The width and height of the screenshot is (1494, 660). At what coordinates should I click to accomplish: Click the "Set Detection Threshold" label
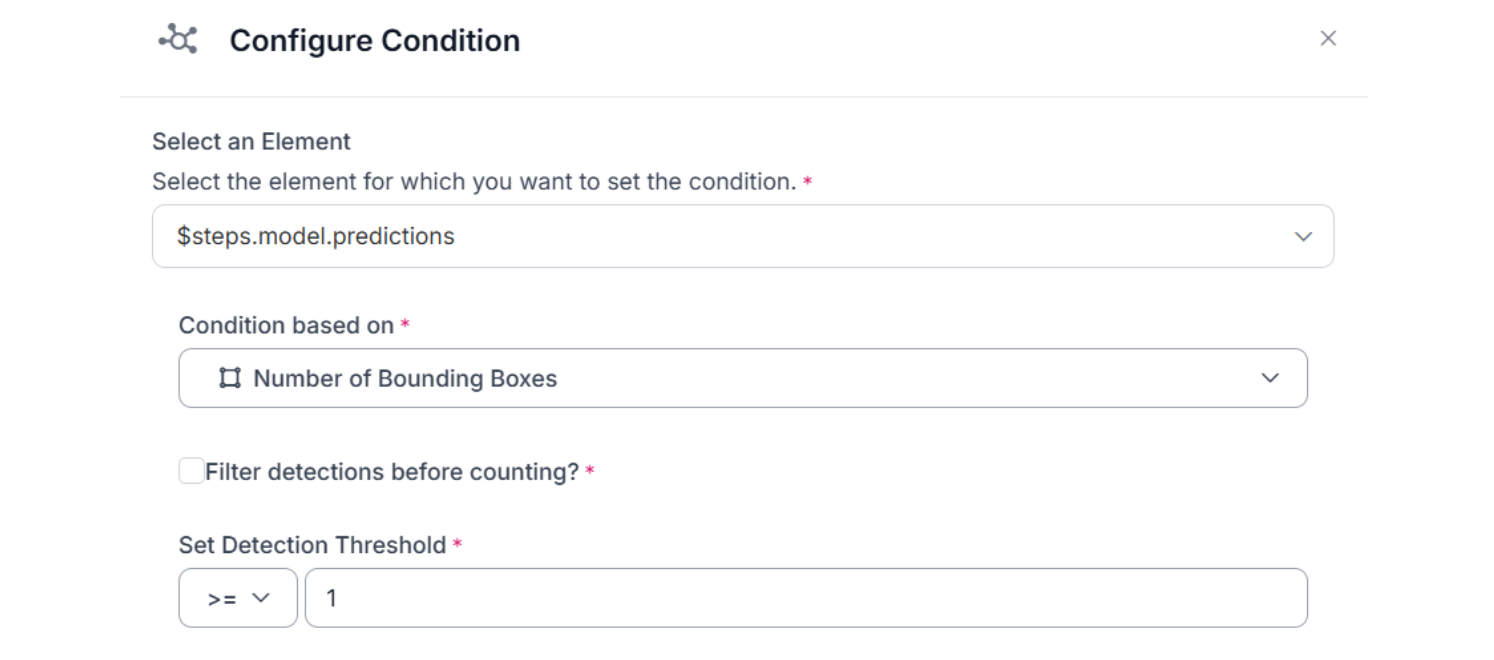[312, 545]
